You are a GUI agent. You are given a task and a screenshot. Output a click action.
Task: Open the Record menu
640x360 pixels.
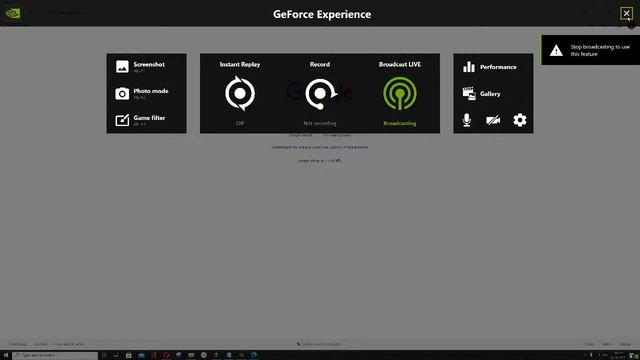tap(320, 93)
